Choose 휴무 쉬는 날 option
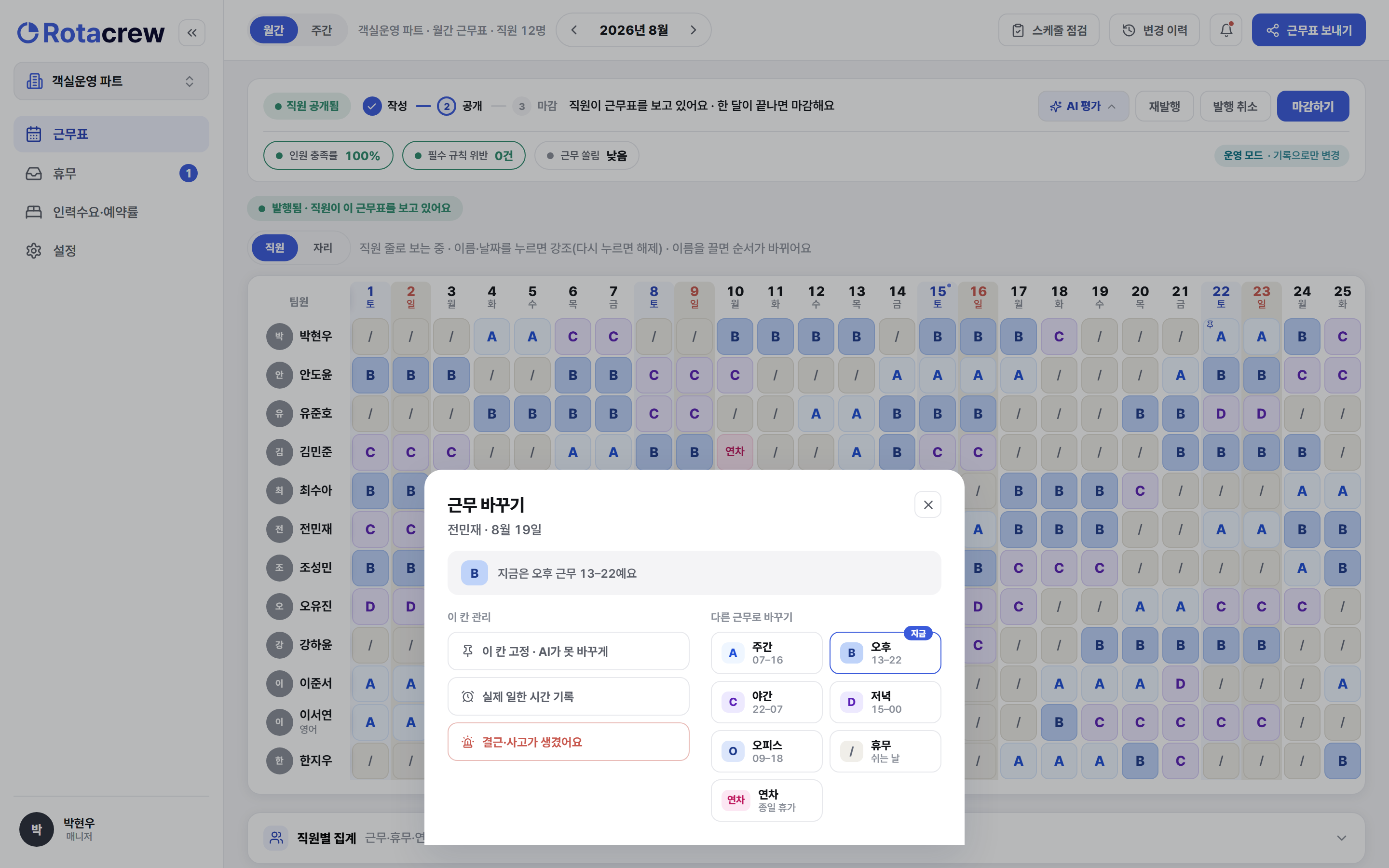 coord(885,751)
